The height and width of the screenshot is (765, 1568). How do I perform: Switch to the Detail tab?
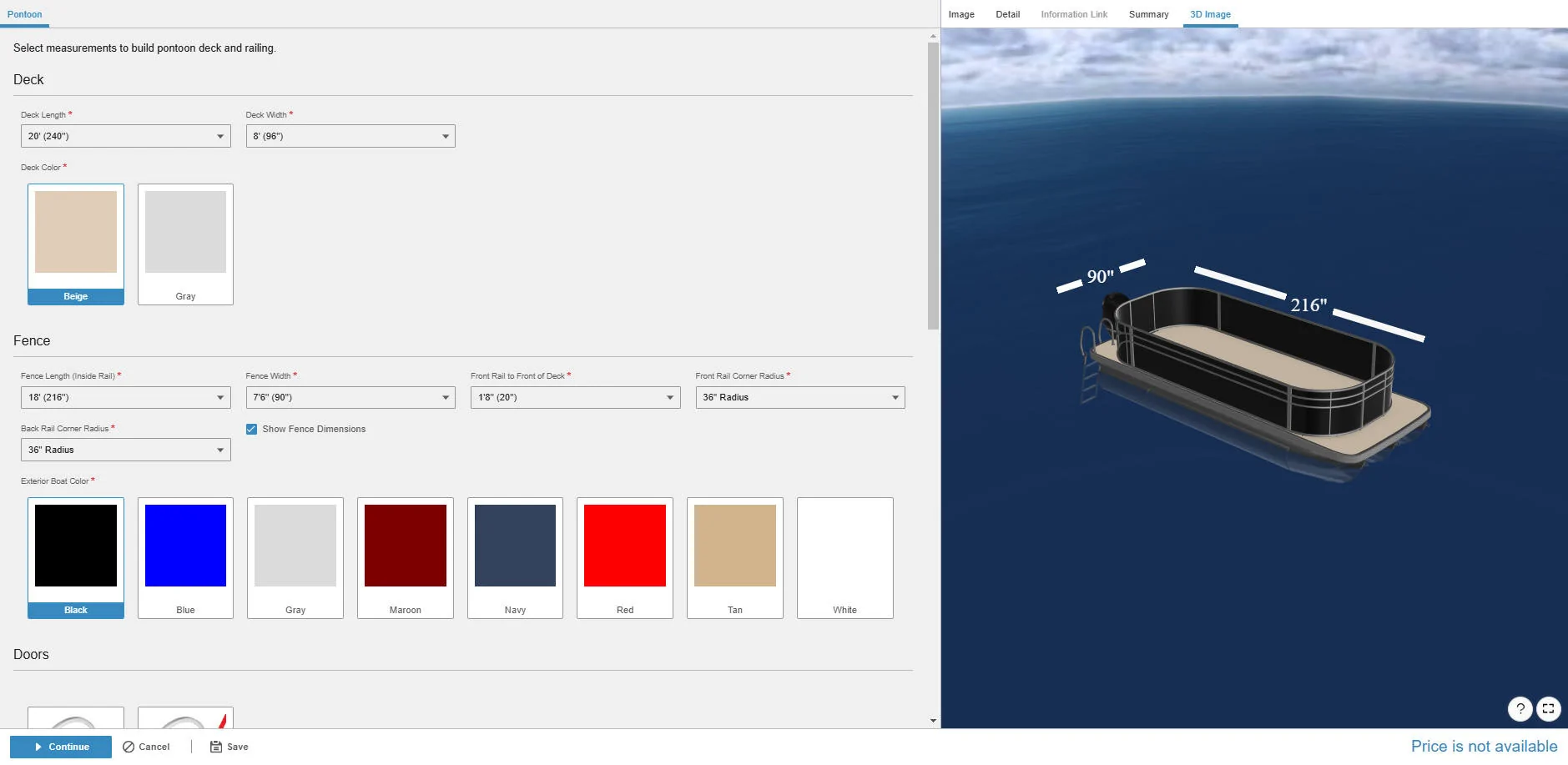pyautogui.click(x=1008, y=14)
